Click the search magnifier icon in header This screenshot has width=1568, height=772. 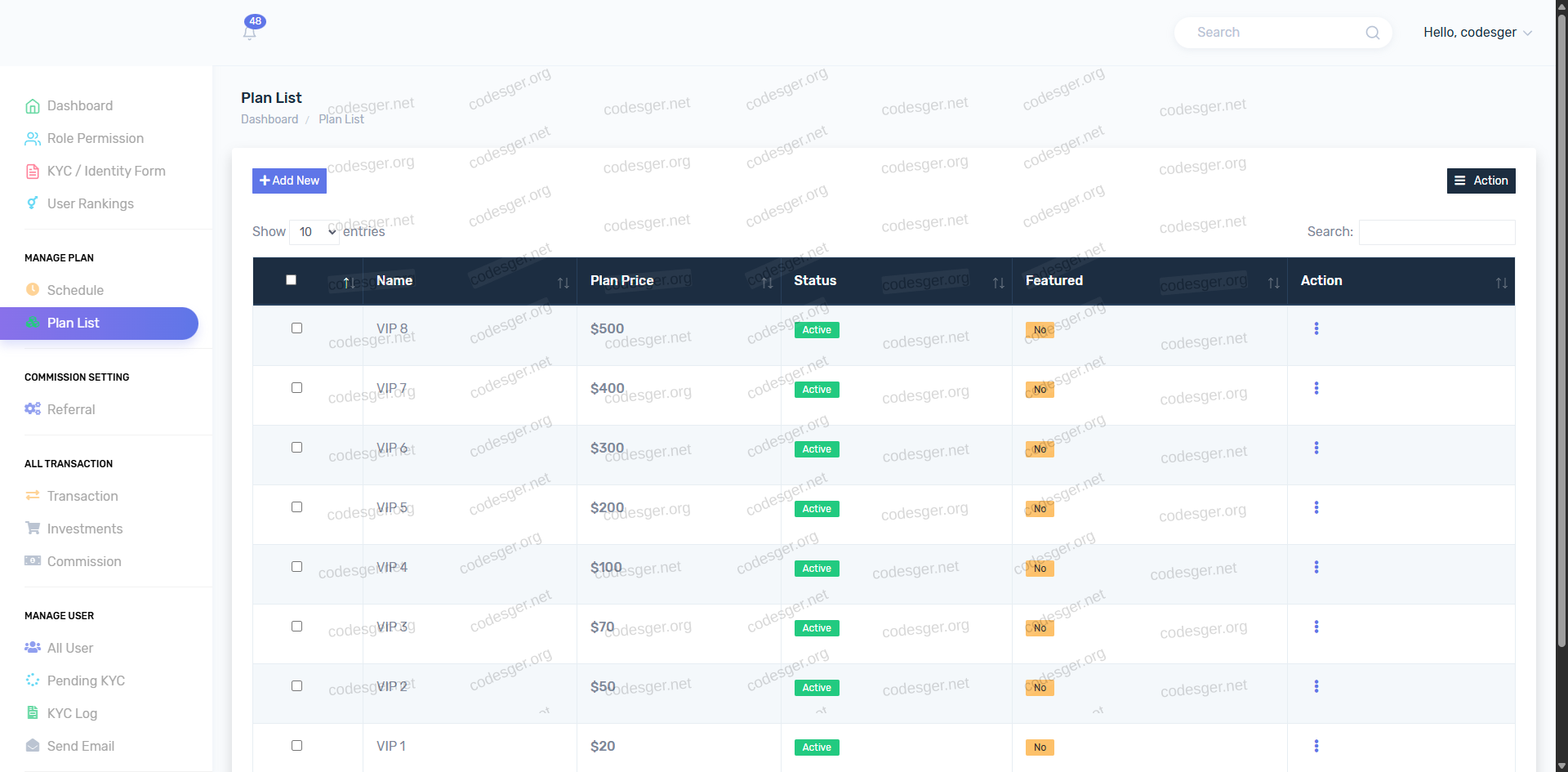(x=1372, y=33)
